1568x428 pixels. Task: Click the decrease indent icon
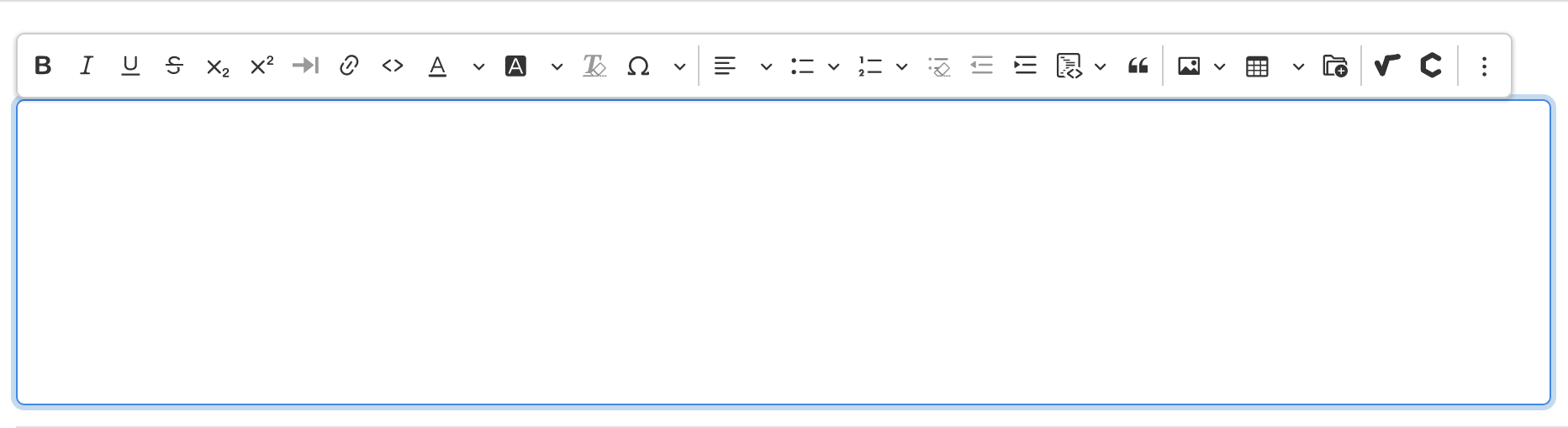click(982, 66)
